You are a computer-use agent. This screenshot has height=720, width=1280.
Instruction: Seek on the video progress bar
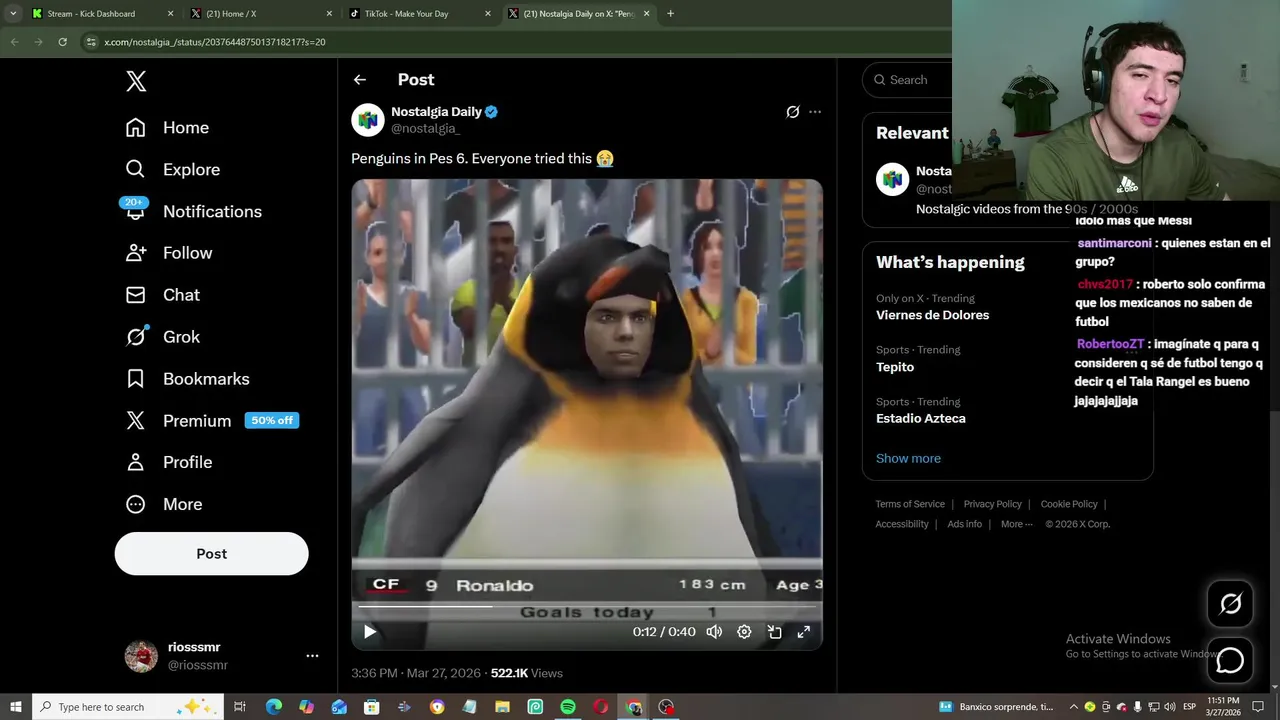587,606
